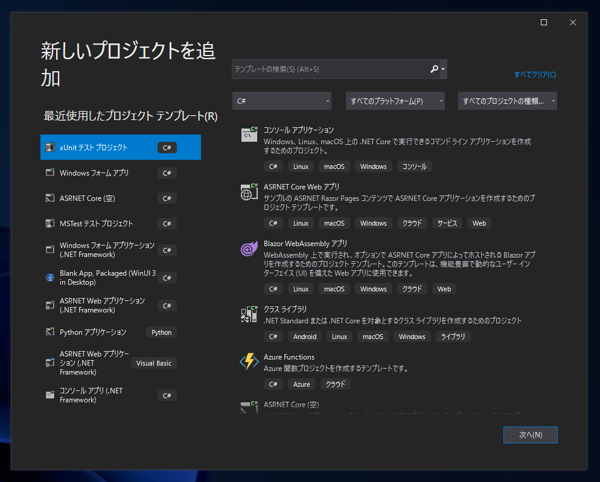Click the C# ASP.NET Web アプリケーション icon
This screenshot has width=600, height=482.
click(x=50, y=305)
